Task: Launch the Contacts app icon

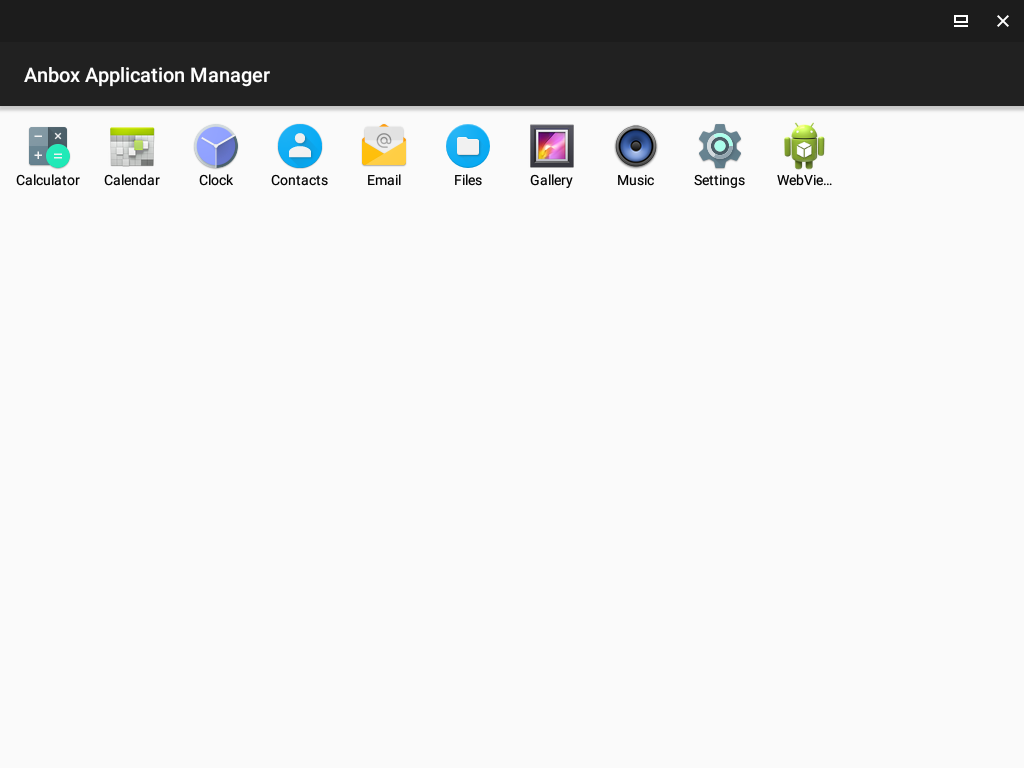Action: pos(300,146)
